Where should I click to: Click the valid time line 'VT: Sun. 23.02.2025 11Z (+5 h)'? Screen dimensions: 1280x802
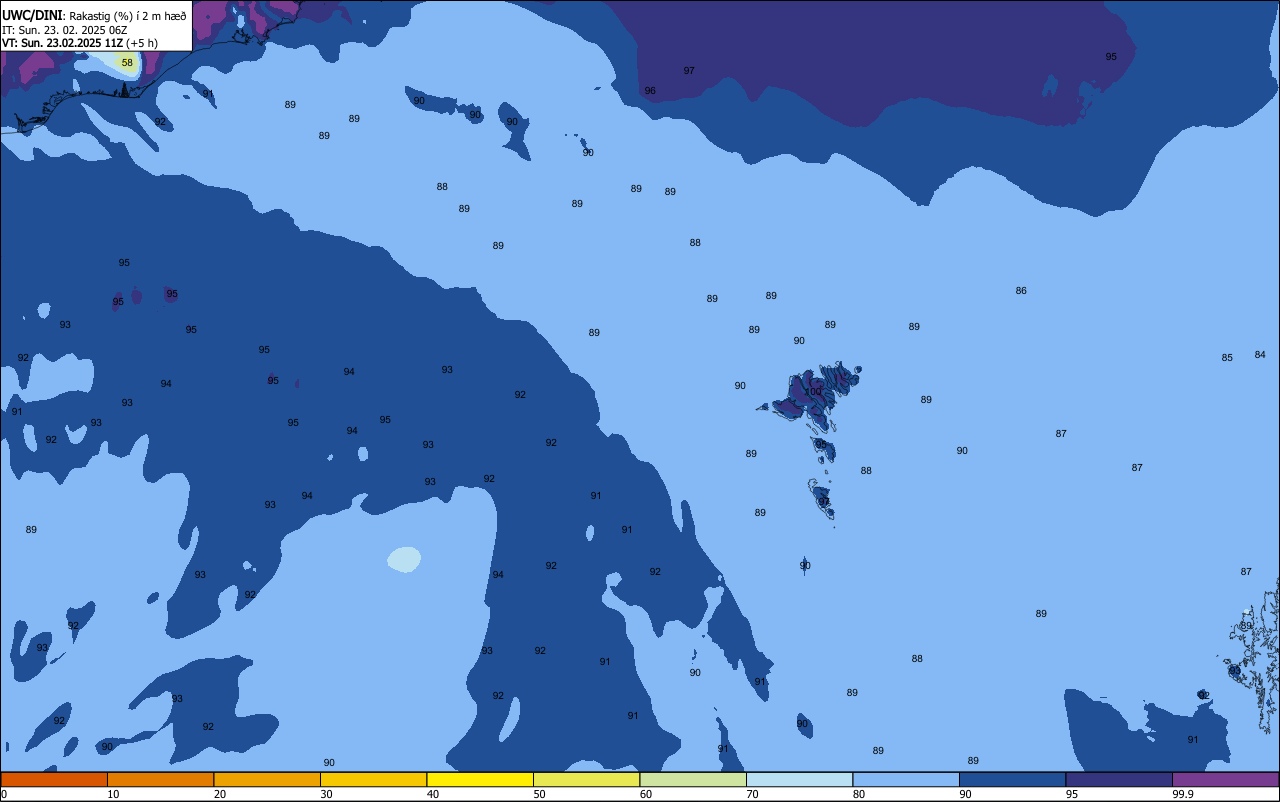(x=79, y=43)
